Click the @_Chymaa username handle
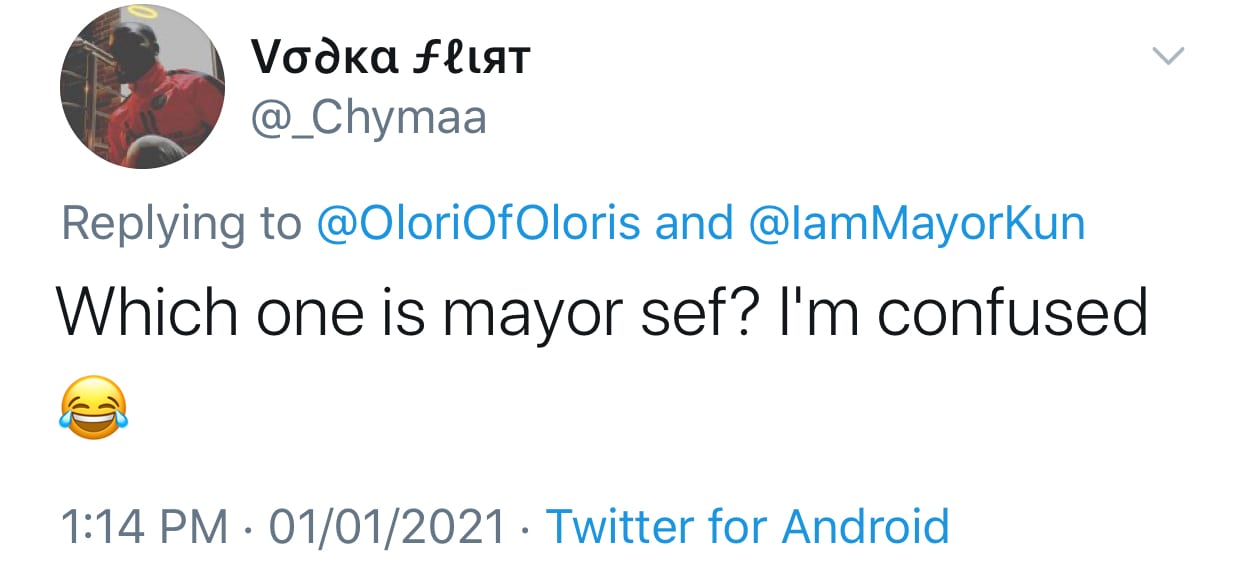The width and height of the screenshot is (1242, 588). tap(367, 118)
